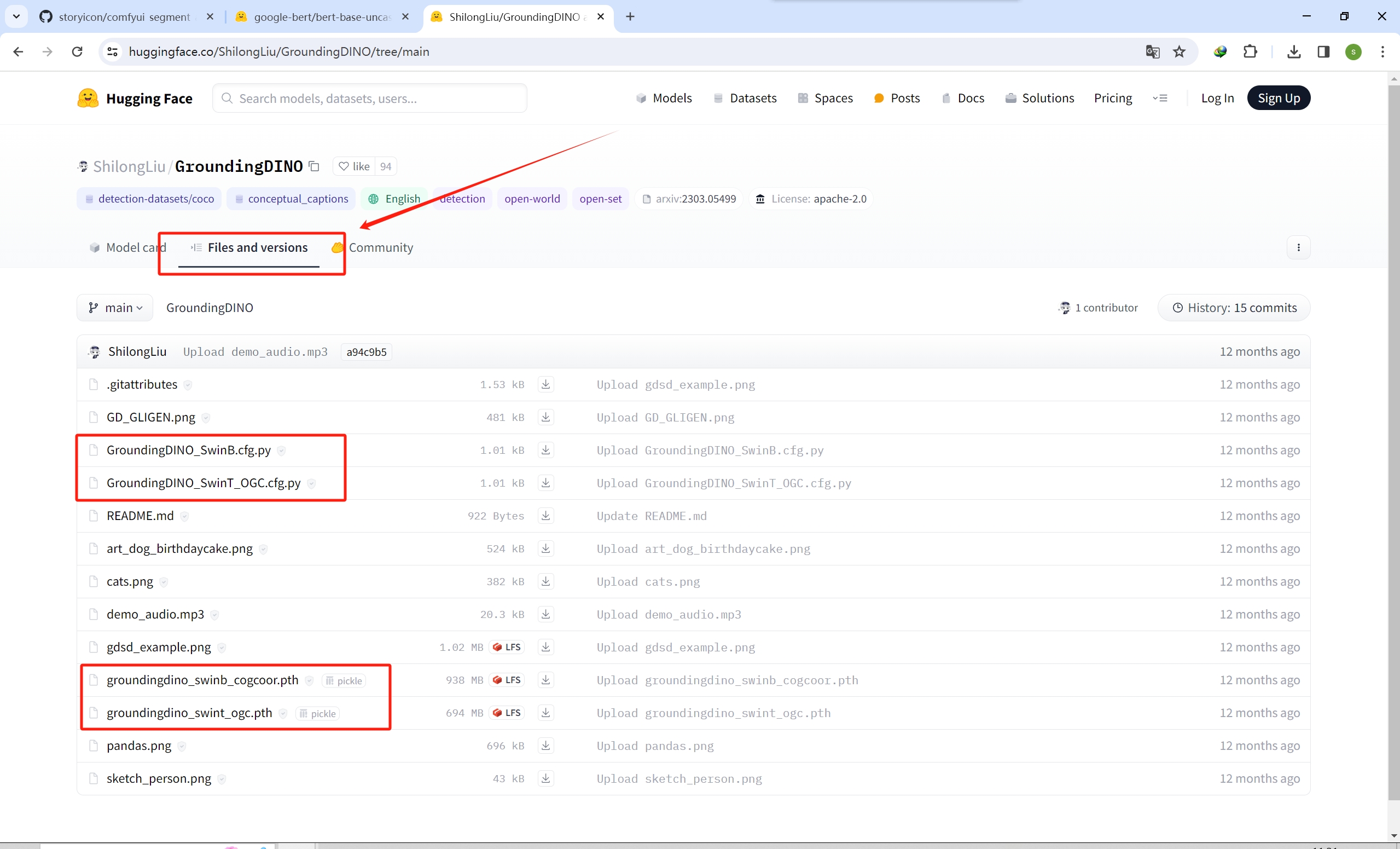
Task: Open the Google Translate page icon
Action: [x=1152, y=52]
